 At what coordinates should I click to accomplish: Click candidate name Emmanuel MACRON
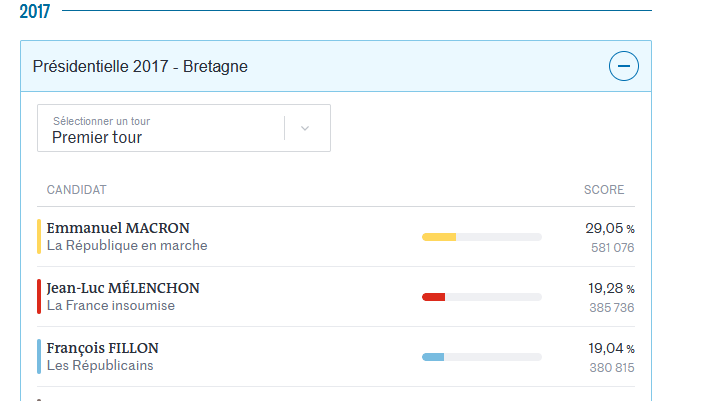tap(118, 228)
